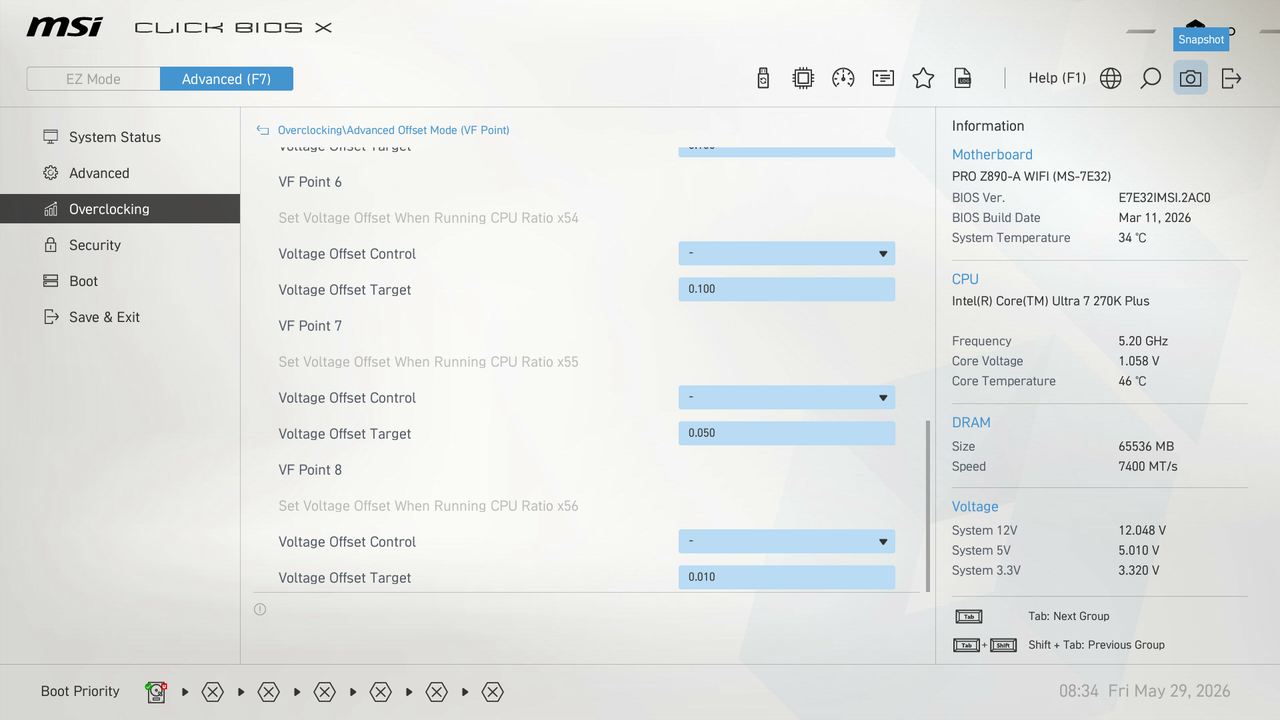Expand Voltage Offset Control dropdown for VF Point 8

click(x=786, y=541)
